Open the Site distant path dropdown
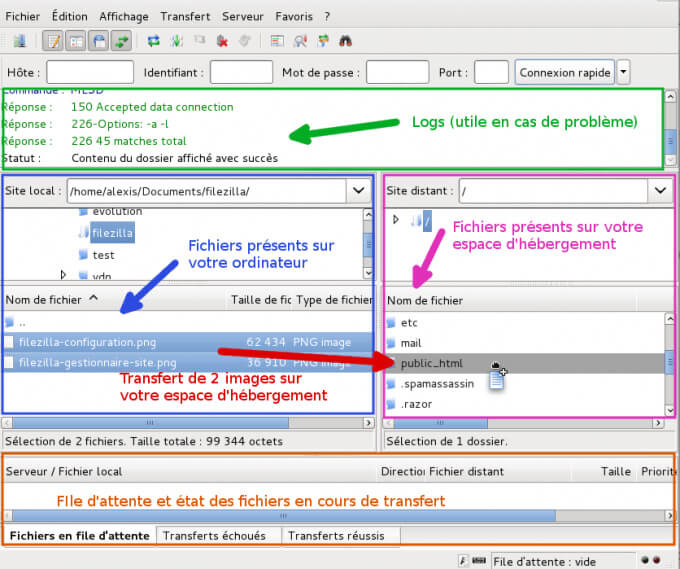Viewport: 680px width, 569px height. point(660,191)
